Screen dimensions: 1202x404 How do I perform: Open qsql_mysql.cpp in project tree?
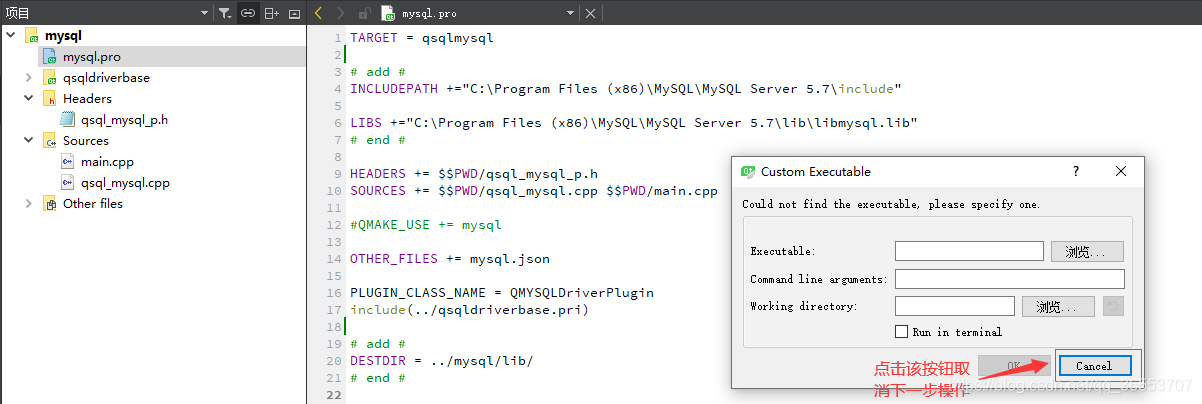point(125,182)
